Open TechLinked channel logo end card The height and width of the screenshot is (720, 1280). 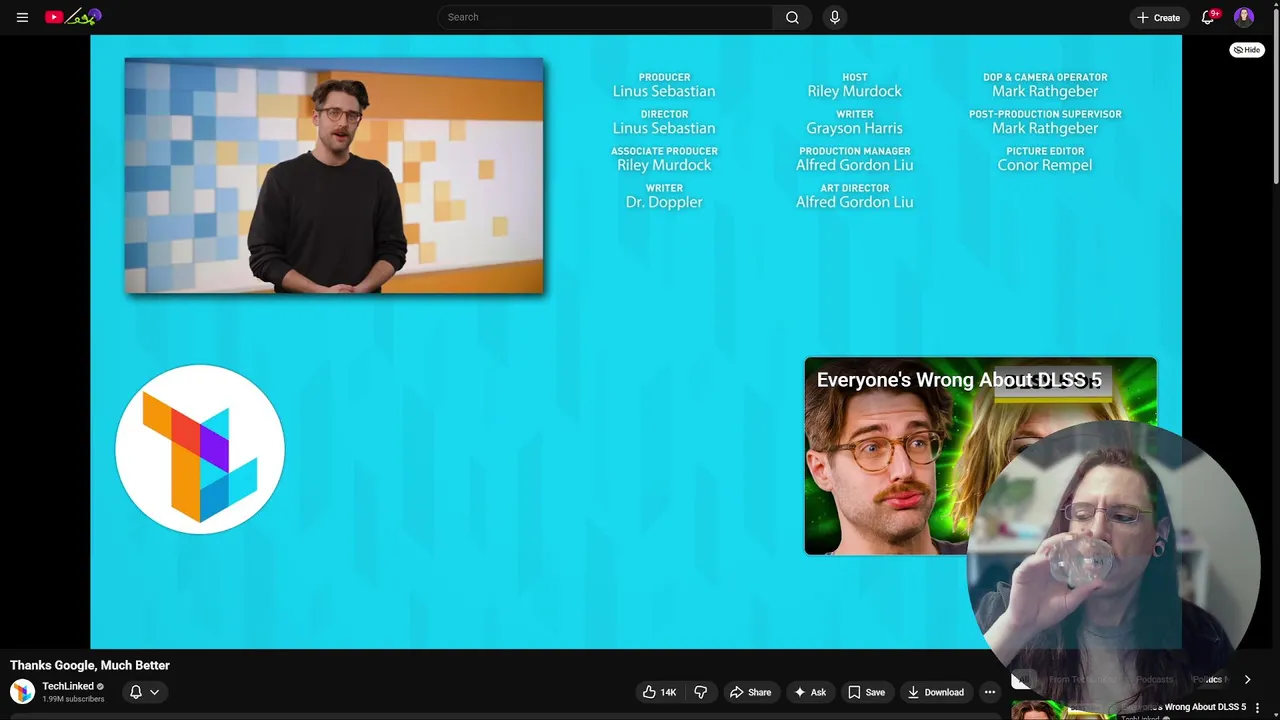click(200, 449)
